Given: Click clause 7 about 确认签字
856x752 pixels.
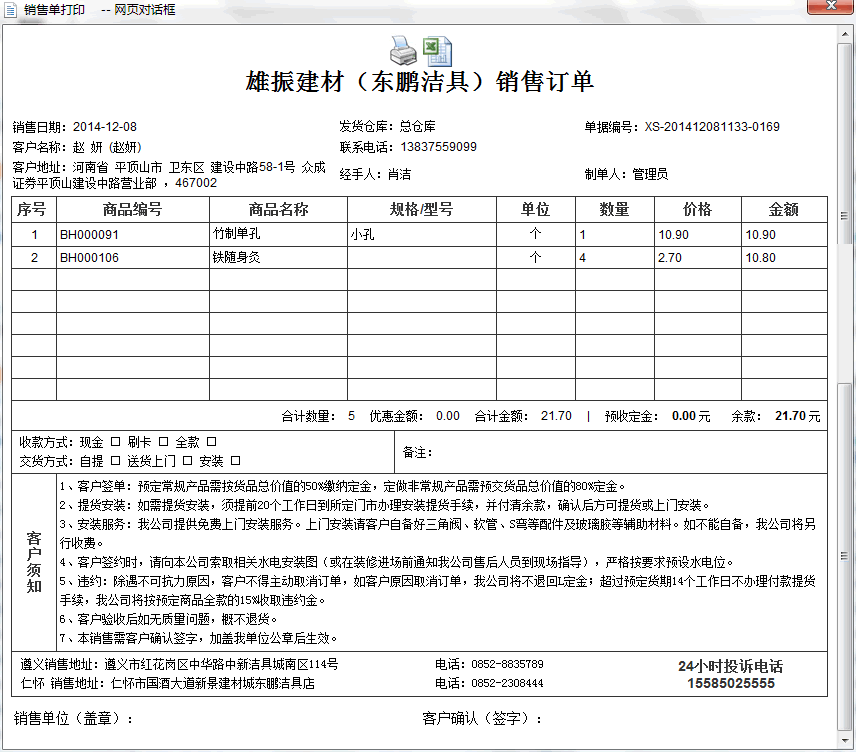Looking at the screenshot, I should tap(199, 638).
